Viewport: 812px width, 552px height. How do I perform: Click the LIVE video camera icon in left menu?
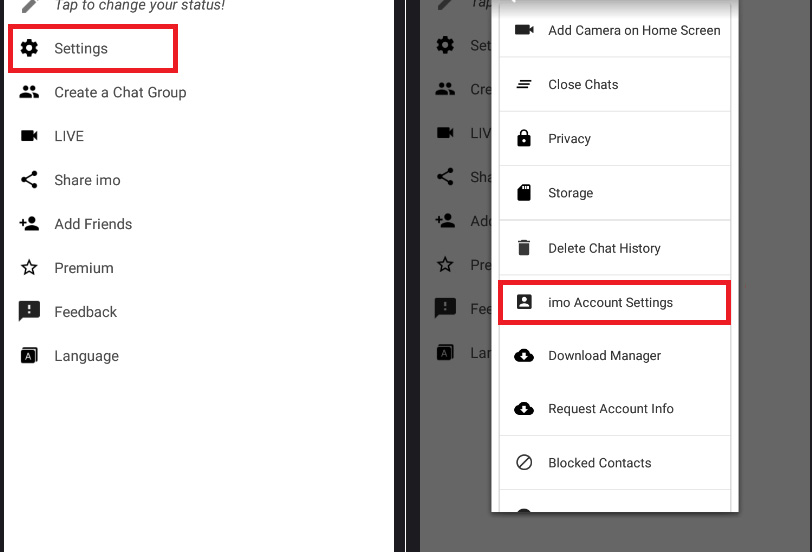(29, 136)
